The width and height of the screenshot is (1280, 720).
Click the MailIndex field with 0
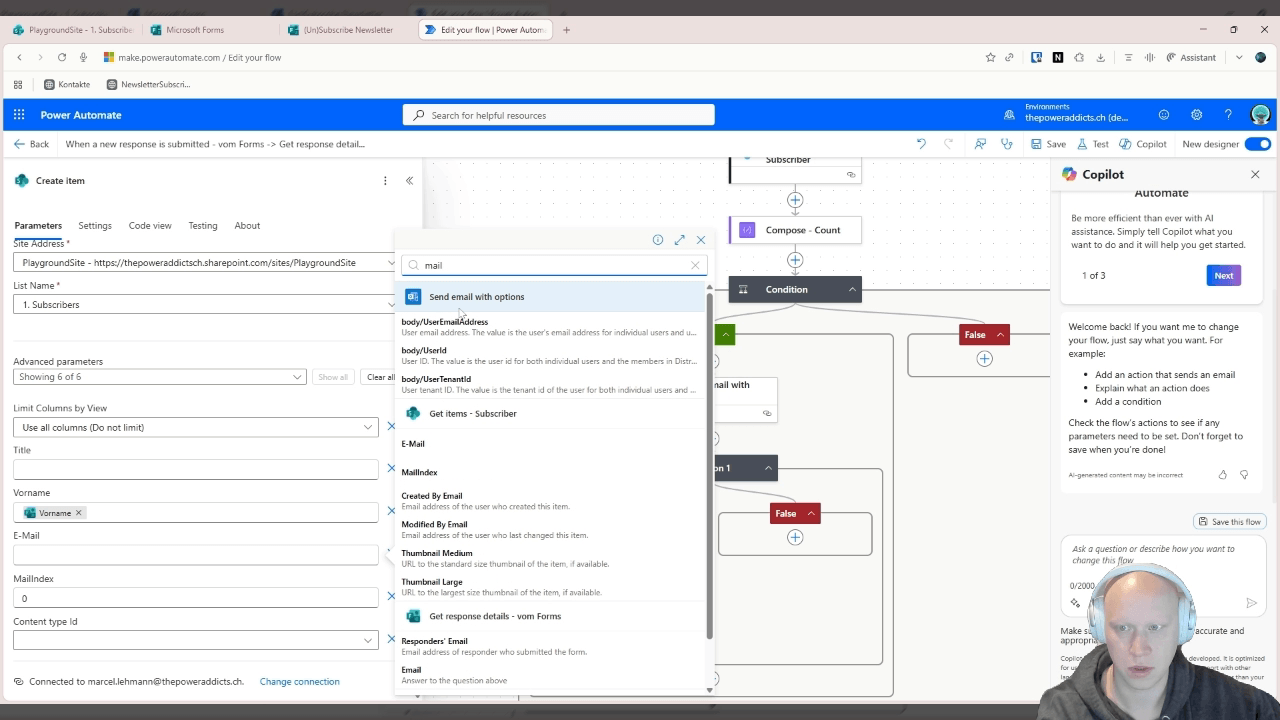click(195, 598)
